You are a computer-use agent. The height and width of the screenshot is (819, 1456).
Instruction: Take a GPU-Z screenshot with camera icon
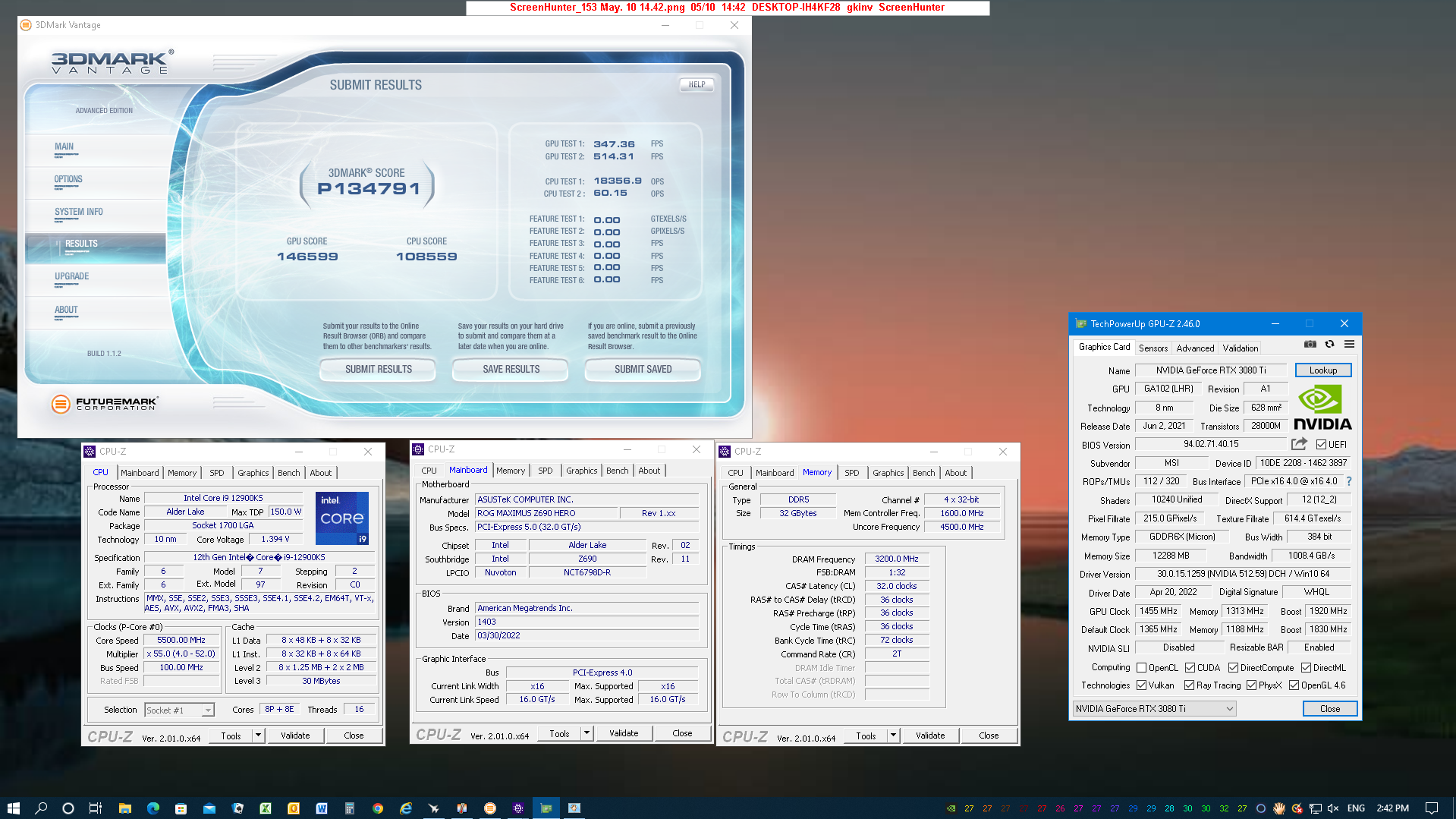tap(1310, 345)
